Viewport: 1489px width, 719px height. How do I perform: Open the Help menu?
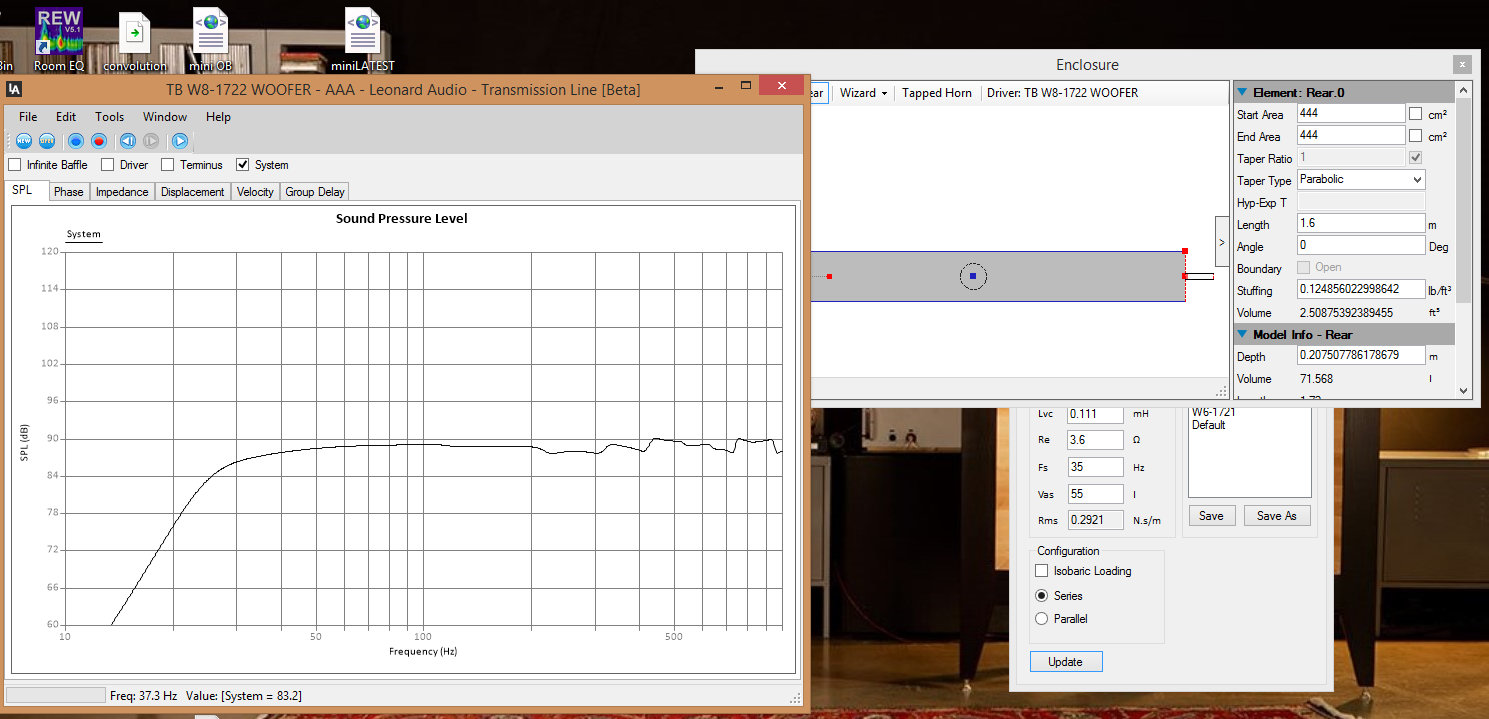point(218,117)
